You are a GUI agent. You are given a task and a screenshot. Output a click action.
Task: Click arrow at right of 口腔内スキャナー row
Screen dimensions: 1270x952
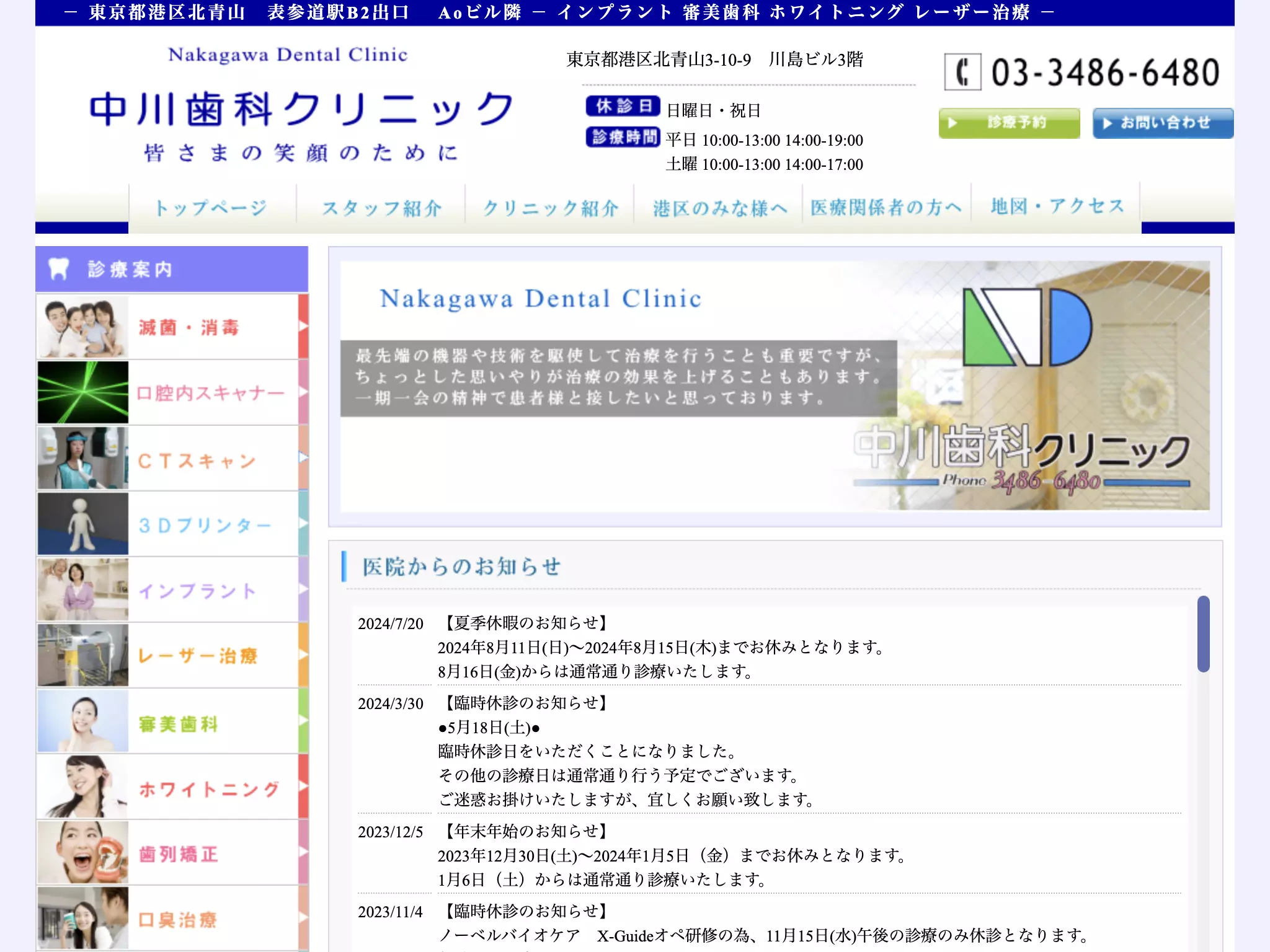(303, 392)
